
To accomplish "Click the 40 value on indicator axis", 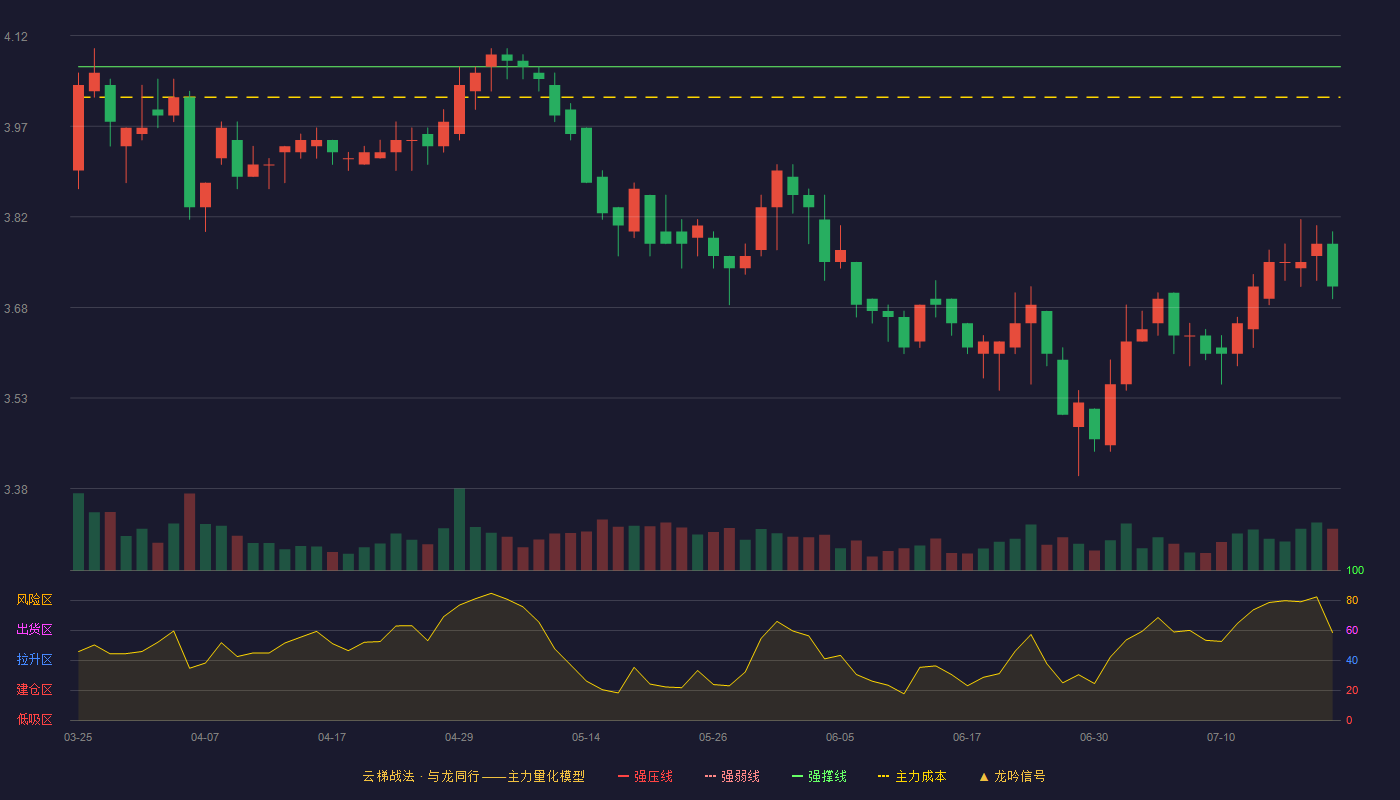I will (x=1352, y=660).
